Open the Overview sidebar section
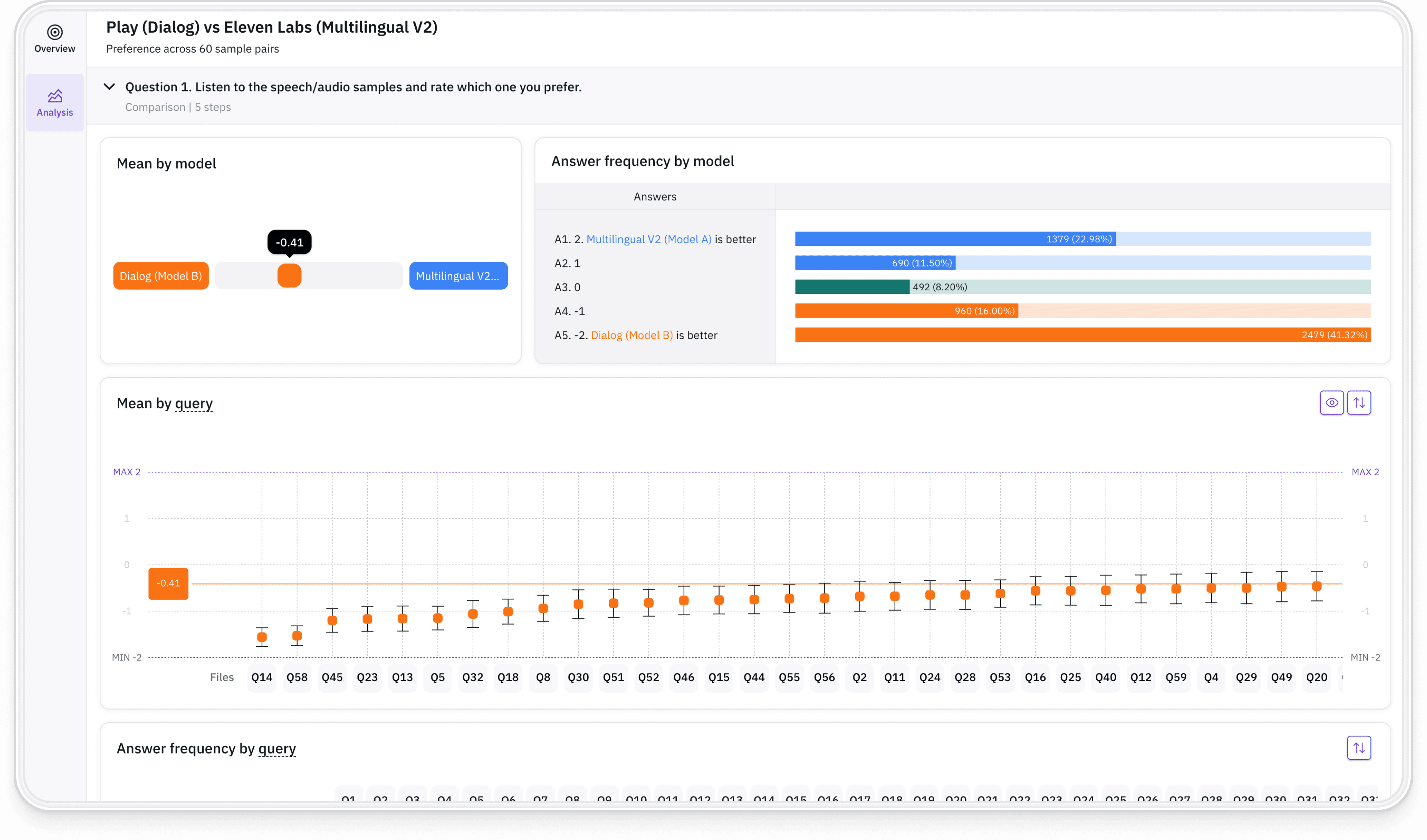This screenshot has width=1427, height=840. [x=54, y=38]
